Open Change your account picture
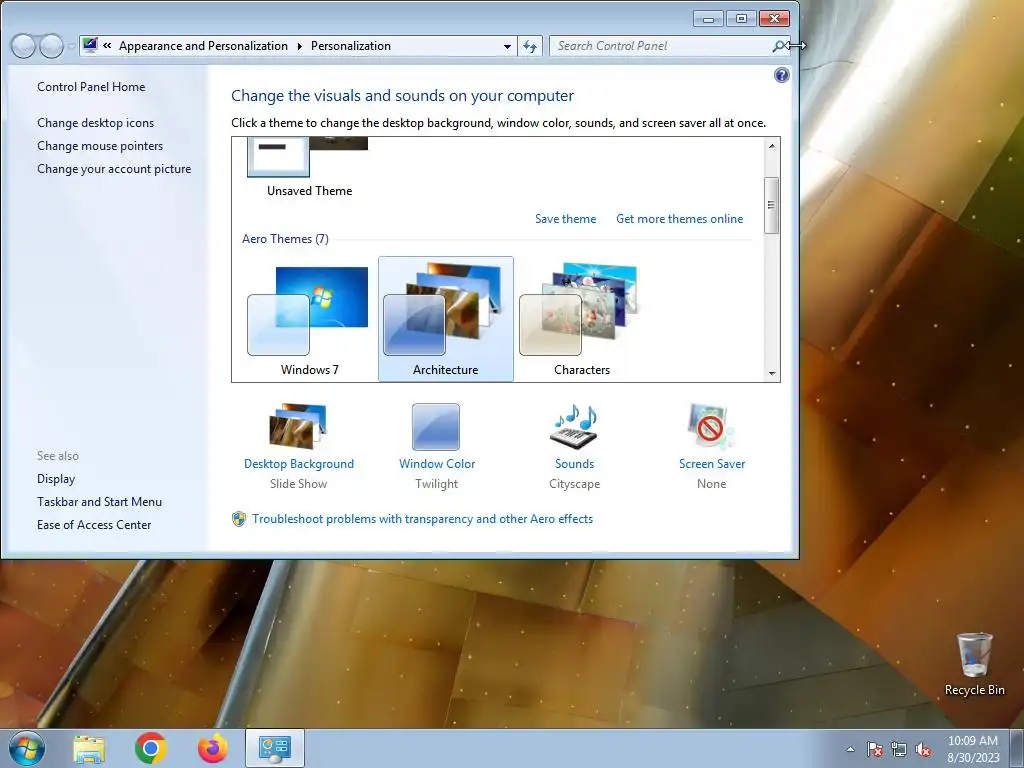 [x=114, y=168]
